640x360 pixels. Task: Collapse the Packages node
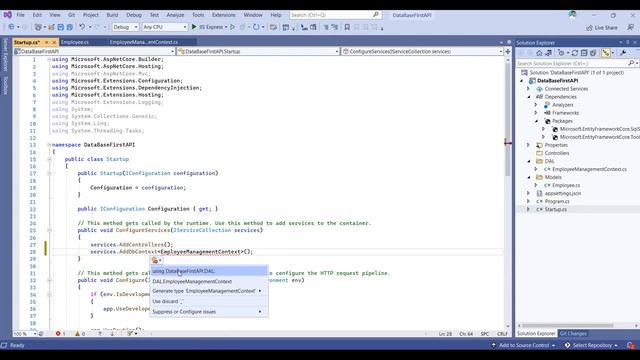point(536,121)
